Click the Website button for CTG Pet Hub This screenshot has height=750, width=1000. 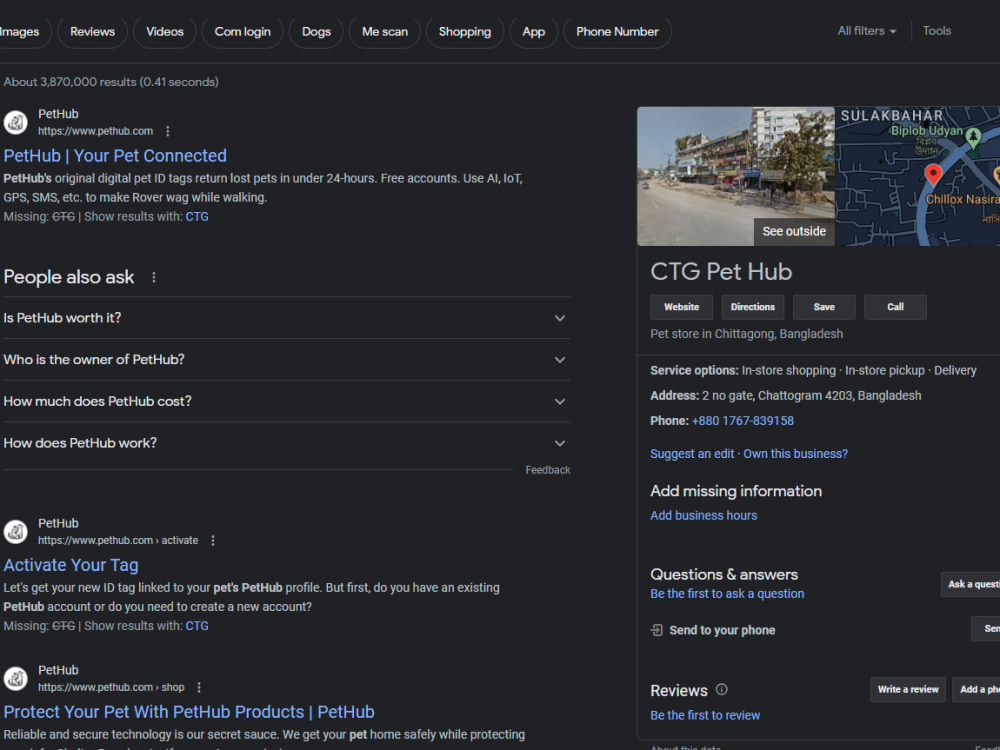point(681,307)
